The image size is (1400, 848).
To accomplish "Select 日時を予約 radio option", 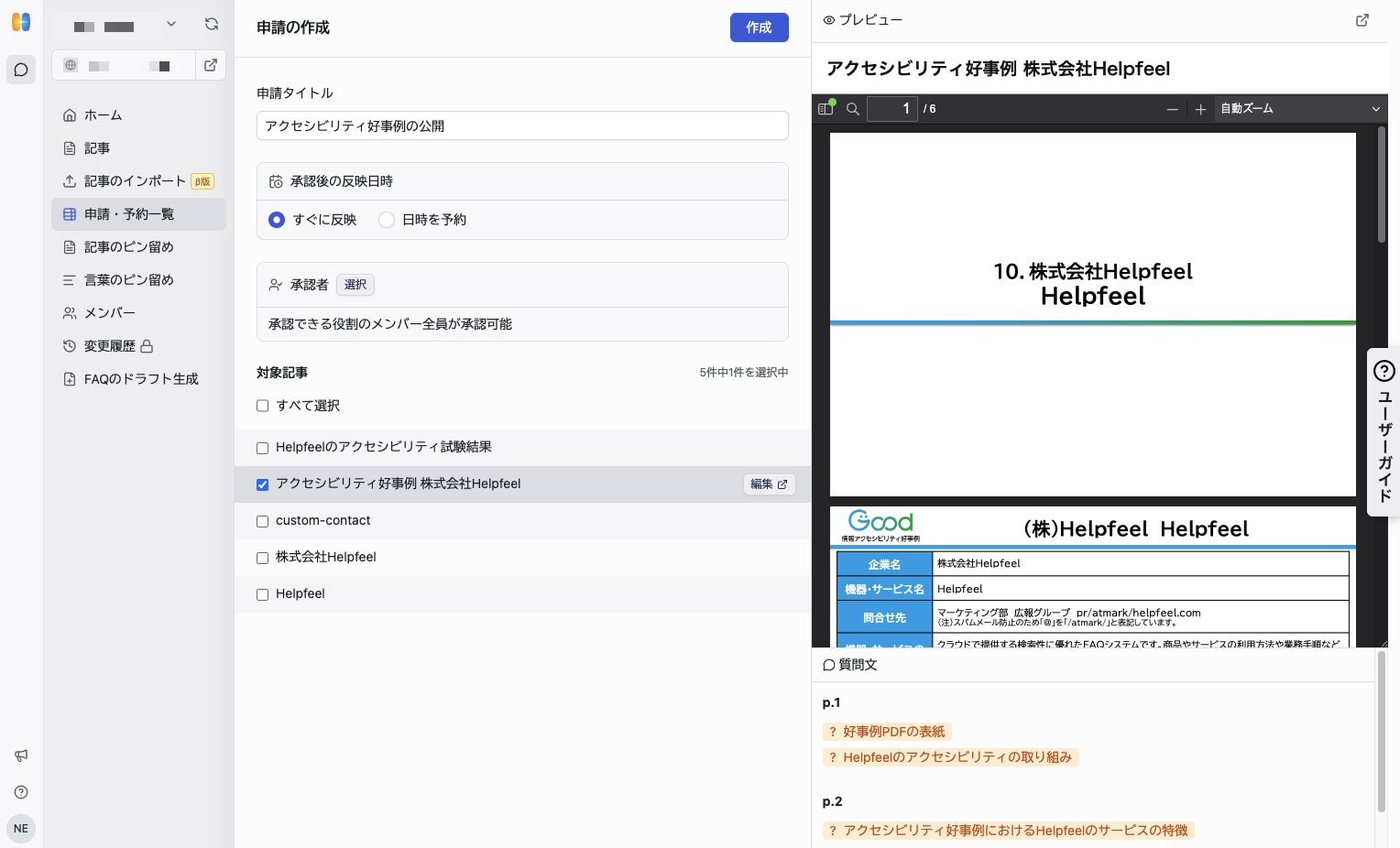I will (387, 220).
